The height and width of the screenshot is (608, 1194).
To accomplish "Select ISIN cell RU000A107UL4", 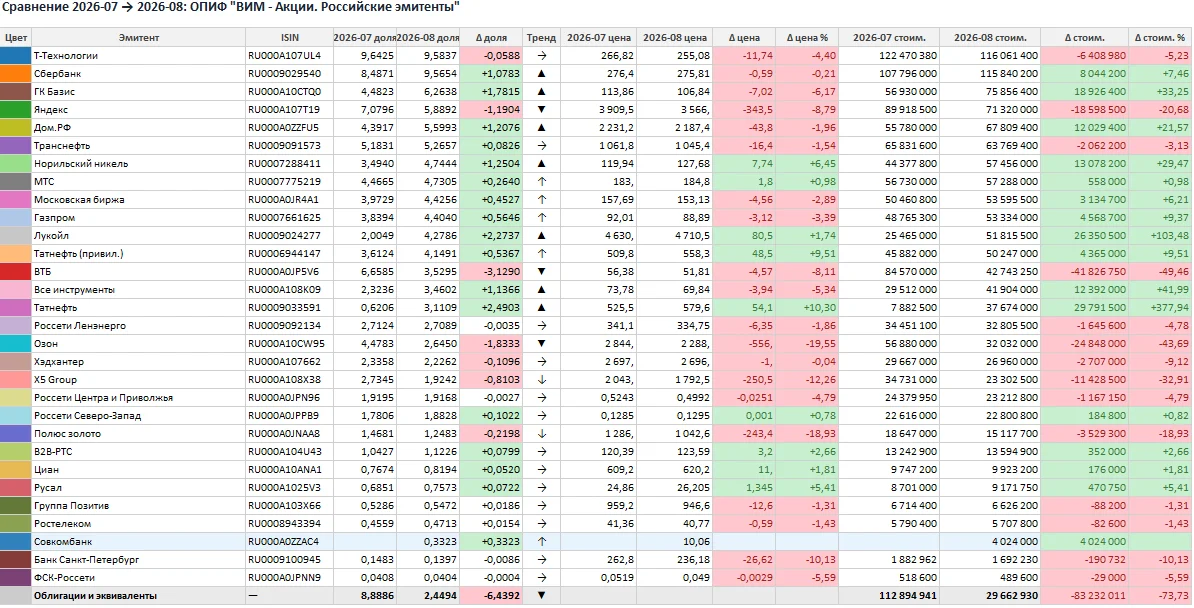I will click(x=289, y=56).
